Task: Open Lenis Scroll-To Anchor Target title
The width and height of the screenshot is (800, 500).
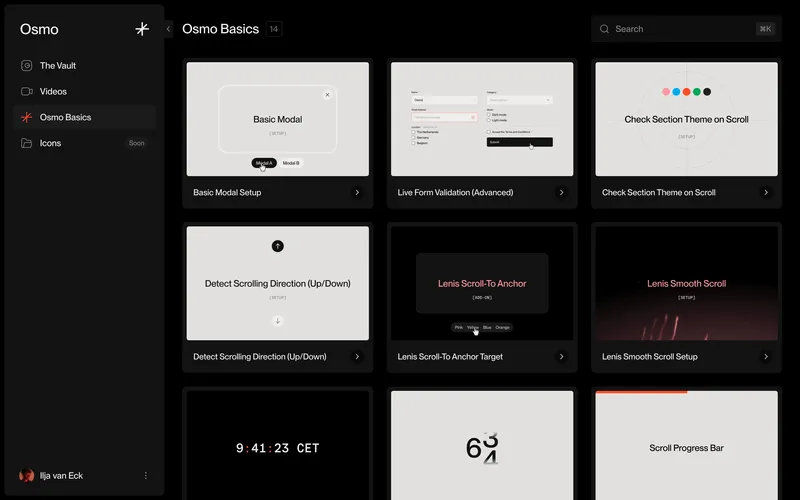Action: [450, 357]
